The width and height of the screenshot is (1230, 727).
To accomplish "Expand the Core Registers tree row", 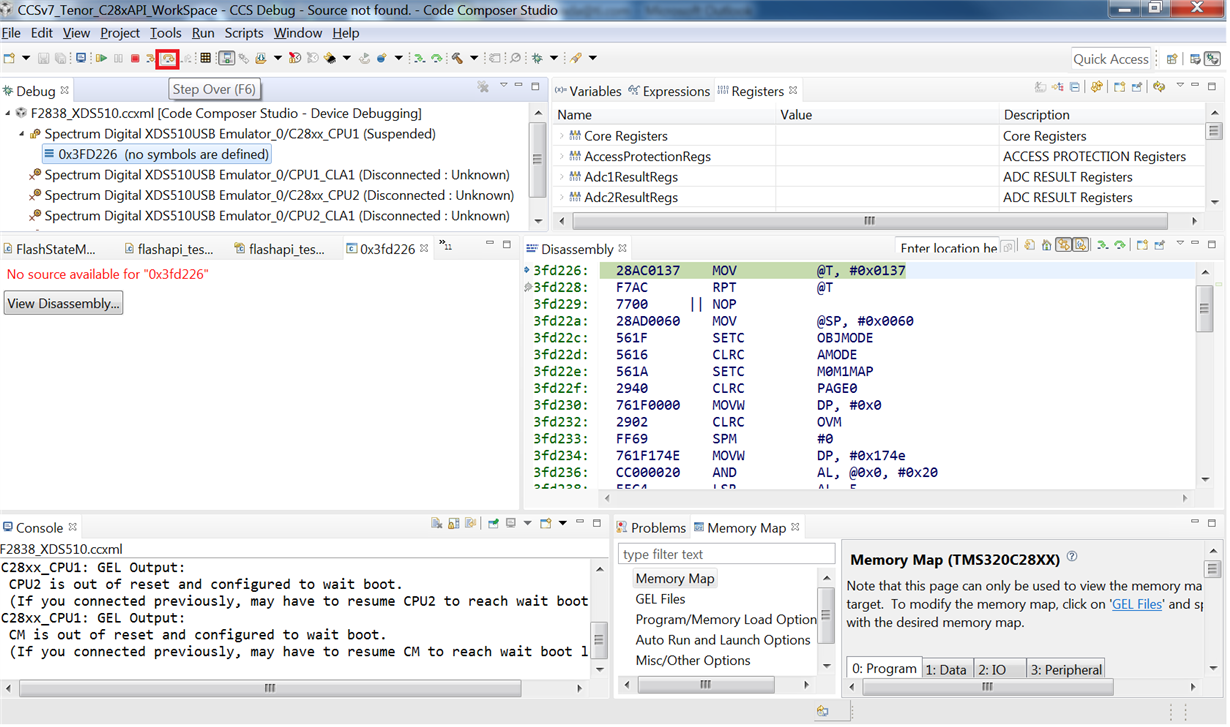I will 563,136.
